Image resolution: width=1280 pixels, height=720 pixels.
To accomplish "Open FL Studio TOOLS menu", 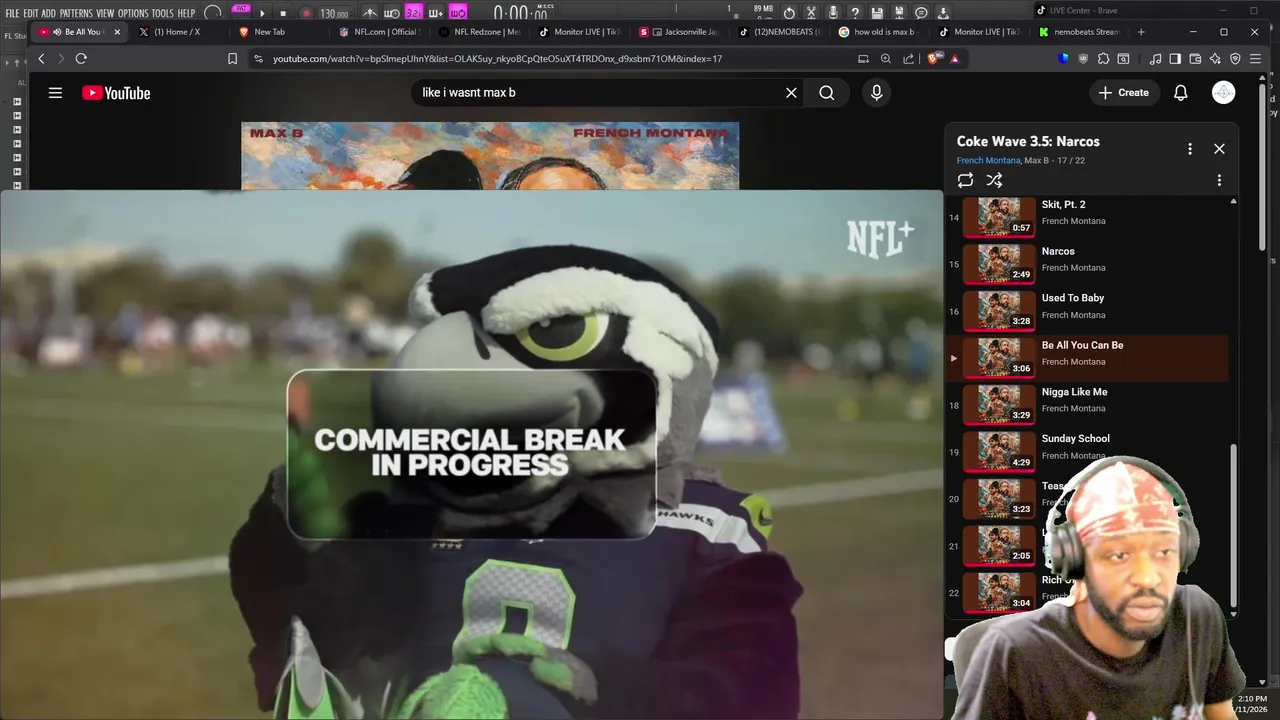I will coord(163,14).
